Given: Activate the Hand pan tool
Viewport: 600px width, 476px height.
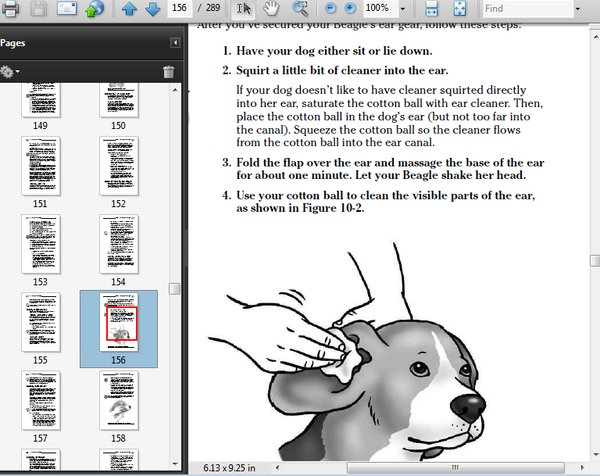Looking at the screenshot, I should (271, 9).
